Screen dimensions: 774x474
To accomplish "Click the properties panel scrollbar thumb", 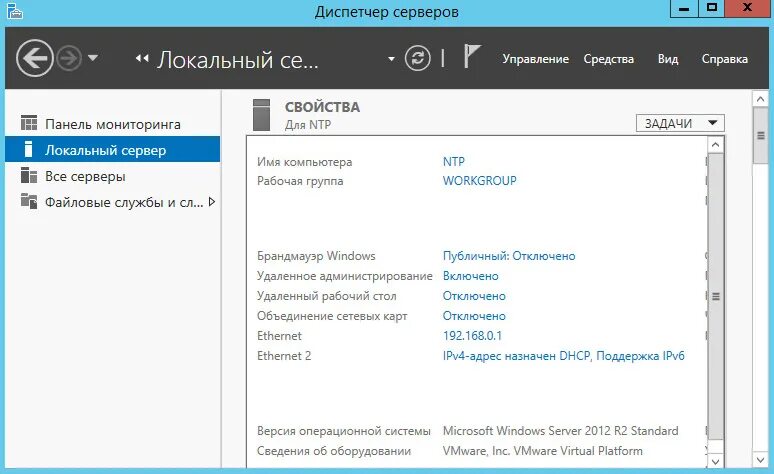I will 715,296.
